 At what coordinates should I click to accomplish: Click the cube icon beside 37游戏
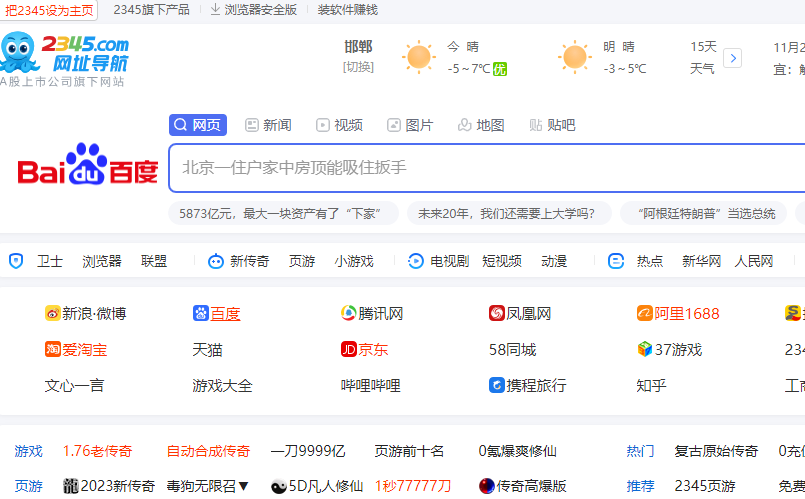pos(645,349)
